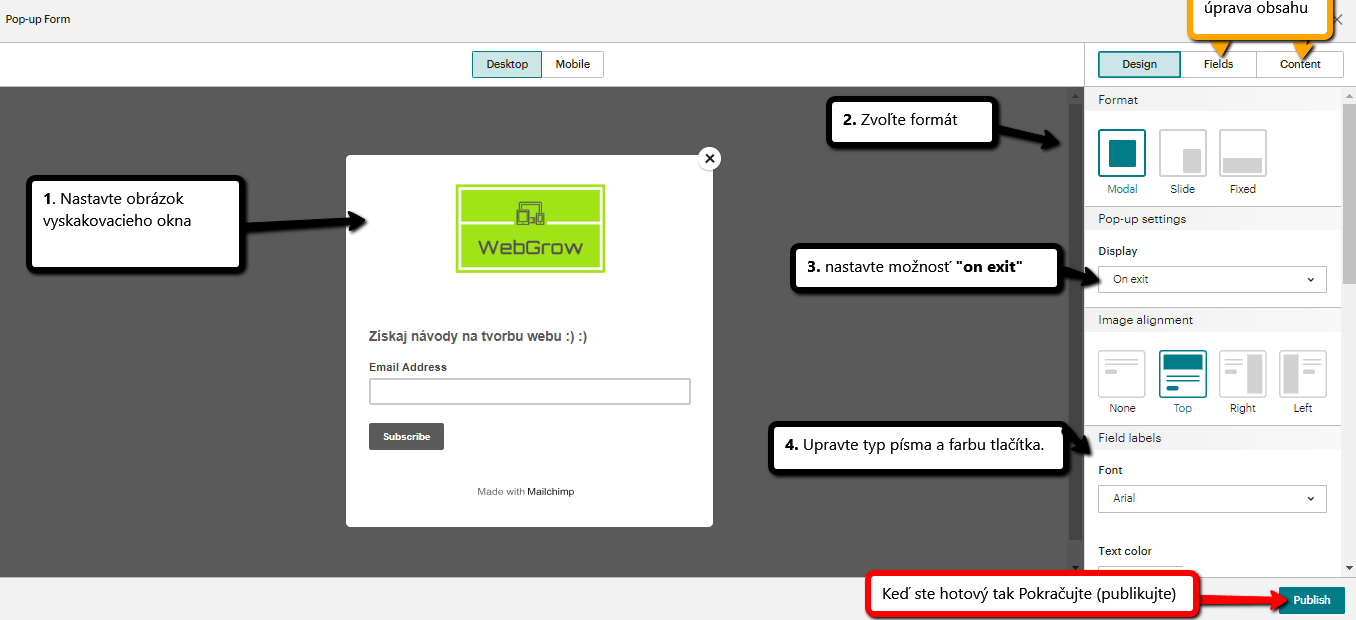Open the Display dropdown set to On exit
This screenshot has width=1356, height=620.
pos(1212,279)
